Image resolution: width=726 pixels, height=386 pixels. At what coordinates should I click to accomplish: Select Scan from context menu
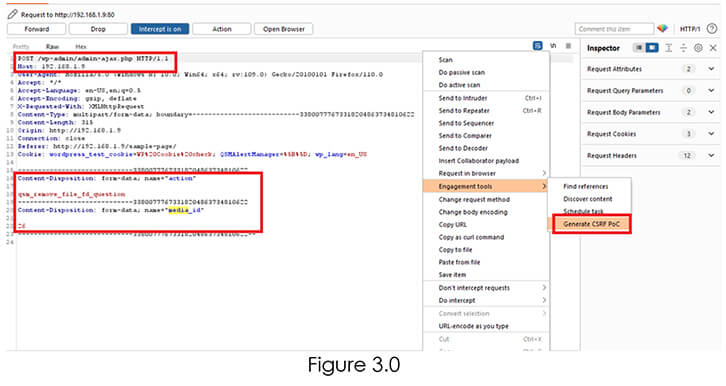click(x=486, y=60)
